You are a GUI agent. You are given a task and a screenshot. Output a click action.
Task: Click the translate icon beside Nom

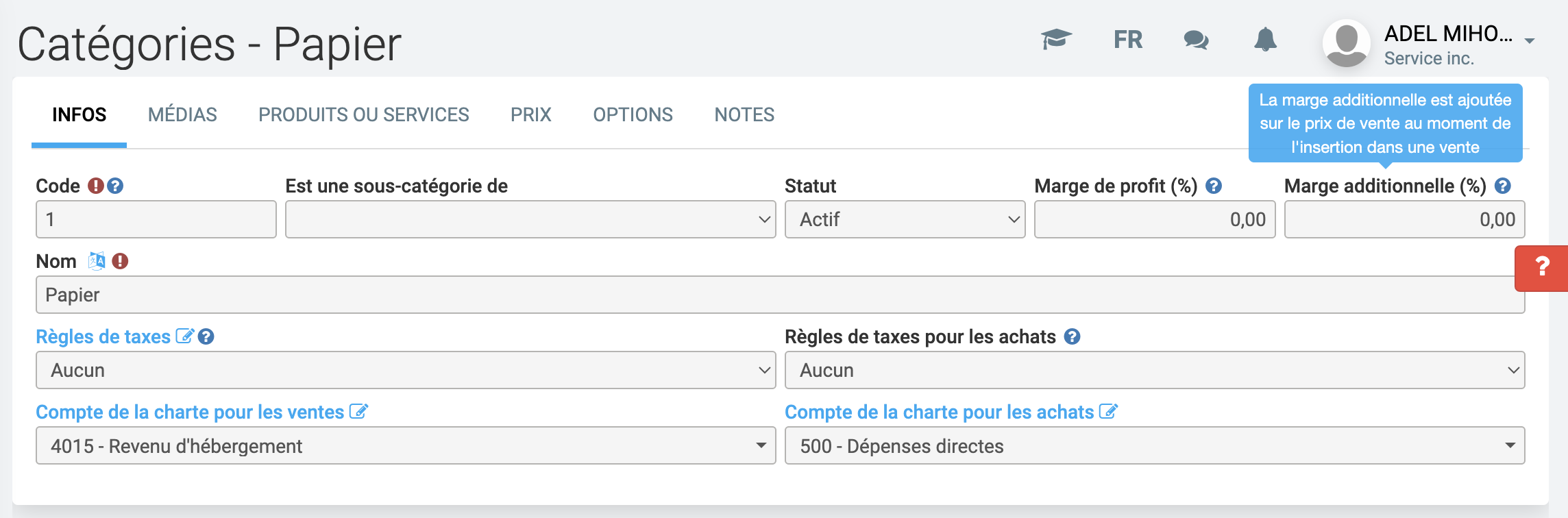pyautogui.click(x=97, y=261)
